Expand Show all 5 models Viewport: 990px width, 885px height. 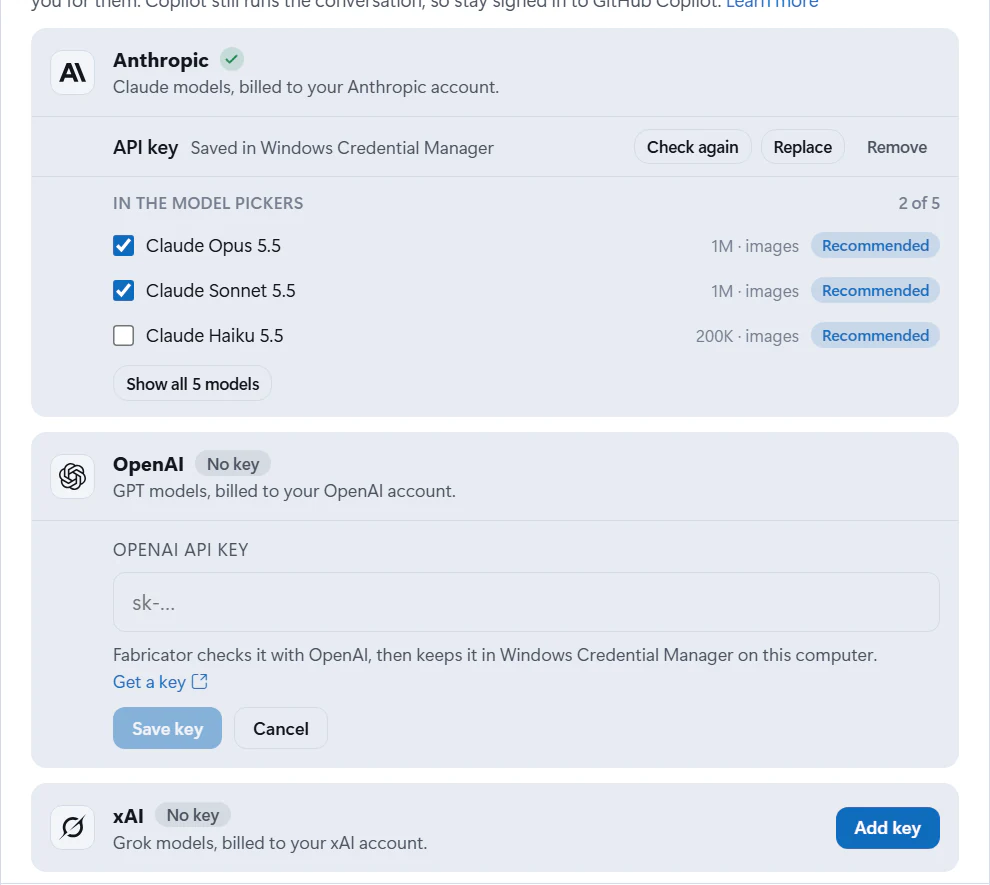coord(193,384)
